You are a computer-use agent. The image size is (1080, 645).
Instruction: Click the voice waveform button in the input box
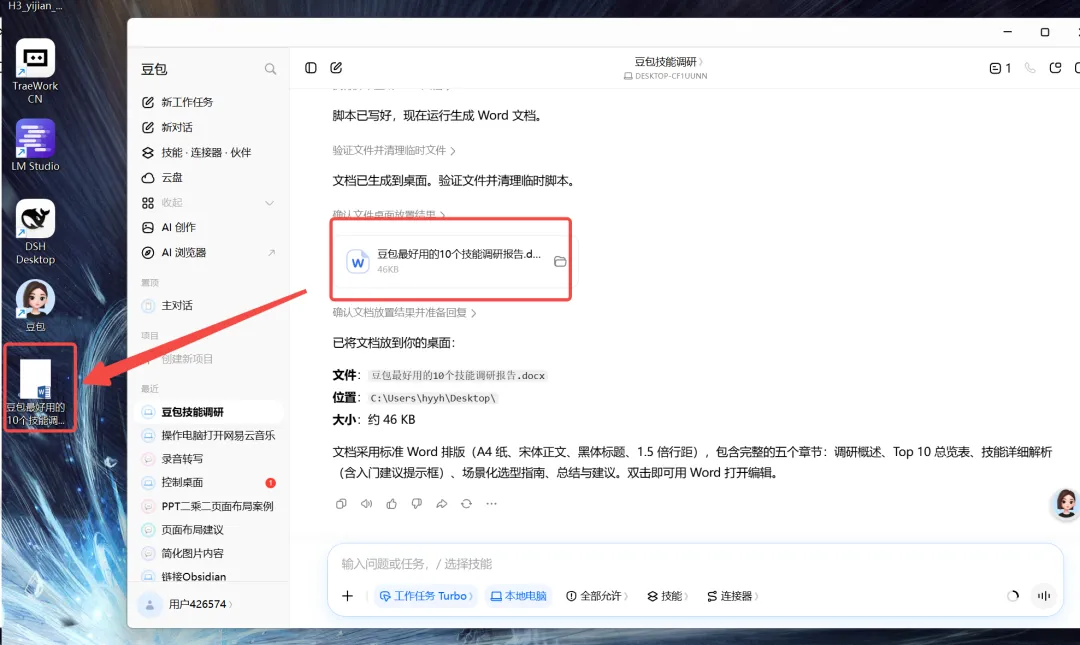pyautogui.click(x=1044, y=596)
